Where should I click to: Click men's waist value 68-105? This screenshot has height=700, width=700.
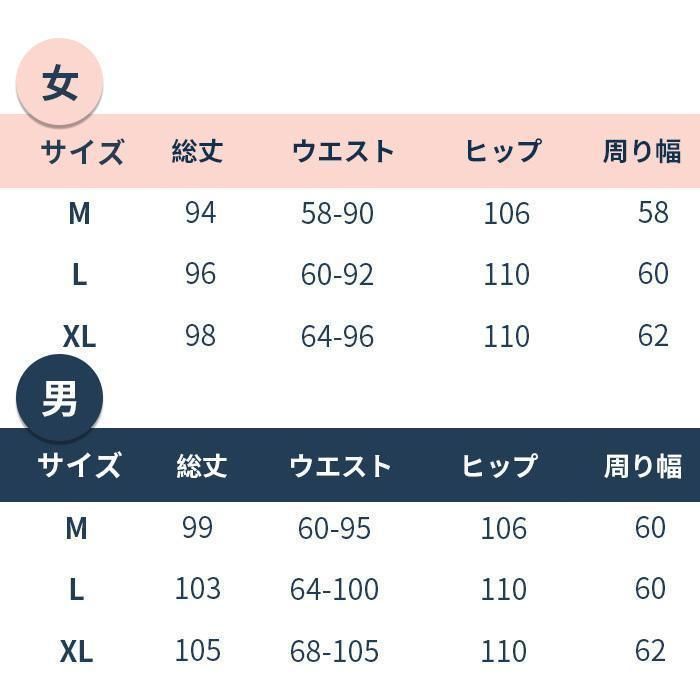pos(334,650)
